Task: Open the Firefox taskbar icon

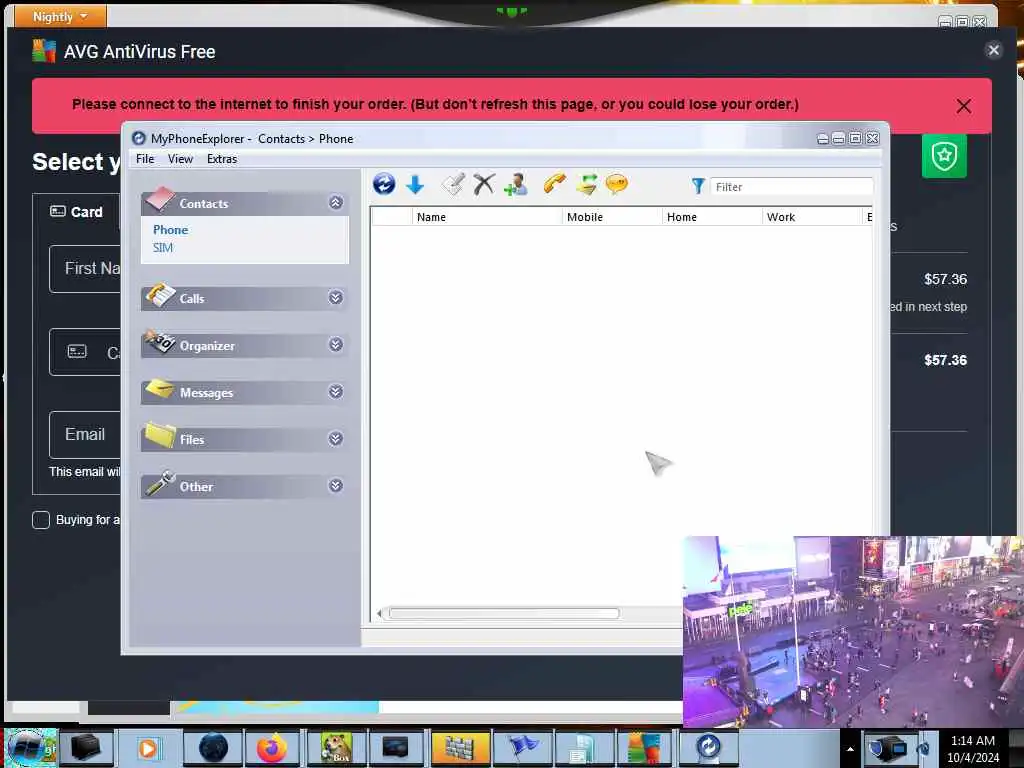Action: click(272, 748)
